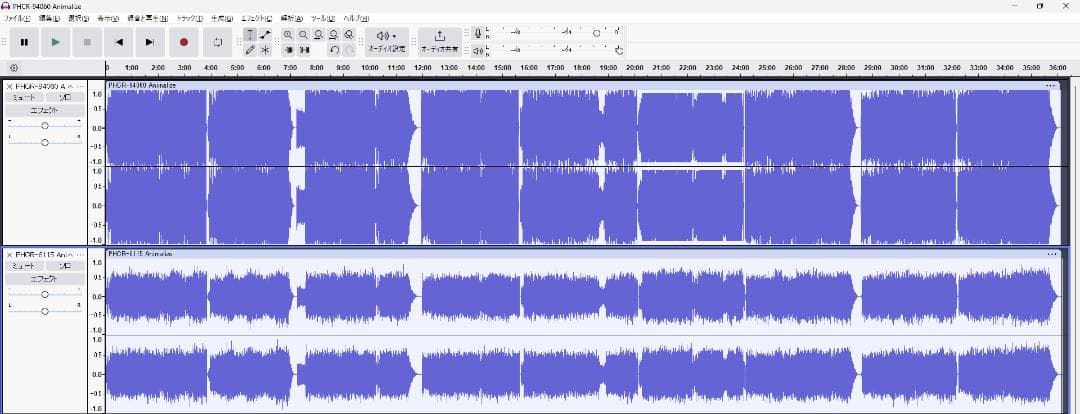Fit selection to width zoom icon
The image size is (1080, 414).
pyautogui.click(x=318, y=34)
